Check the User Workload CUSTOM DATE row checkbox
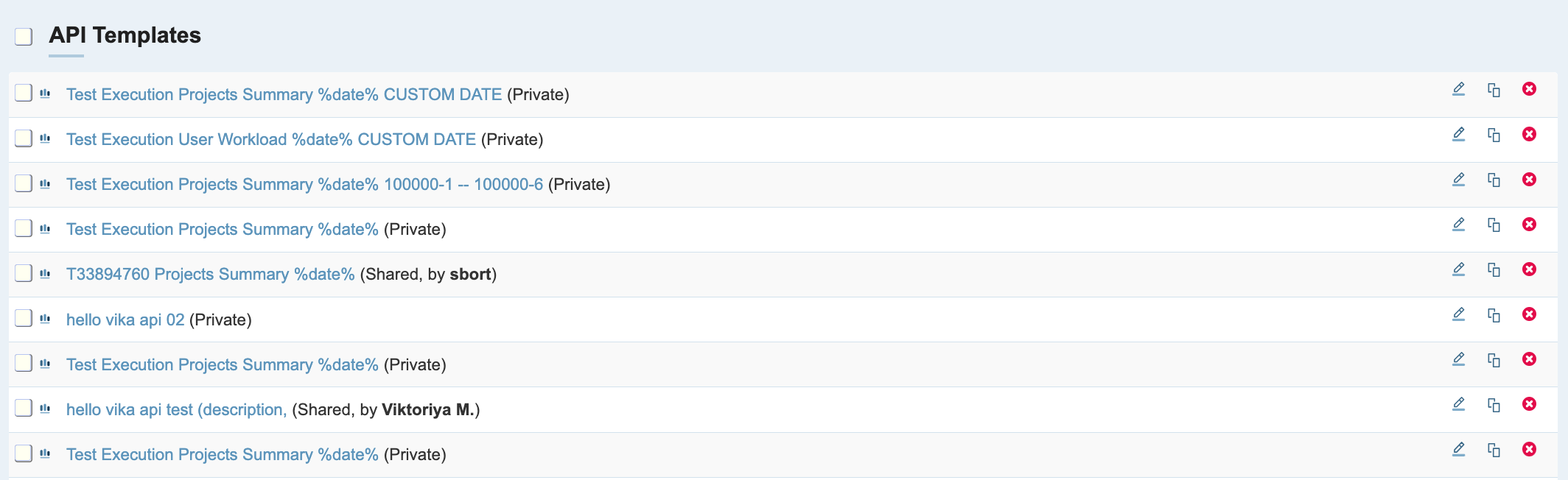This screenshot has height=480, width=1568. 24,138
